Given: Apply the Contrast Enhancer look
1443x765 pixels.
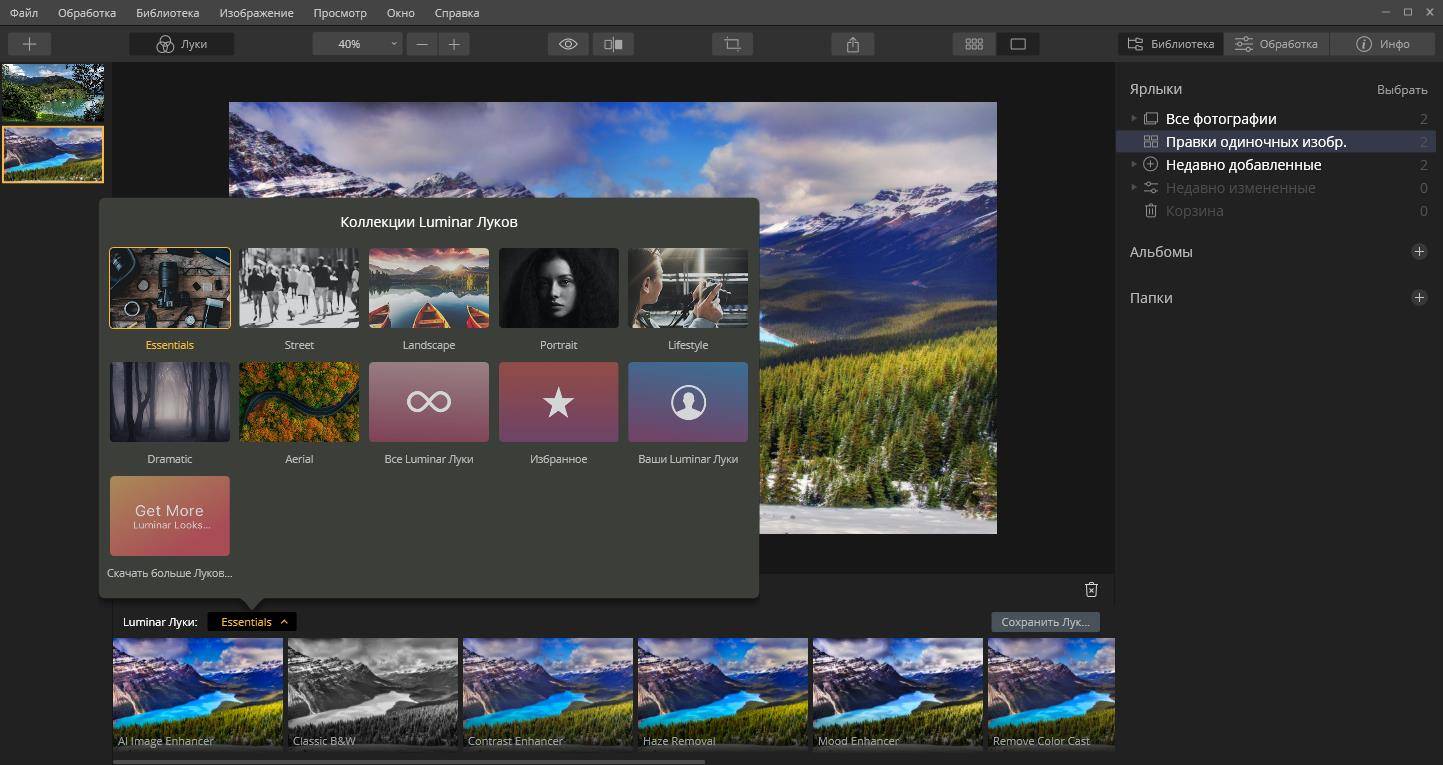Looking at the screenshot, I should click(x=548, y=693).
